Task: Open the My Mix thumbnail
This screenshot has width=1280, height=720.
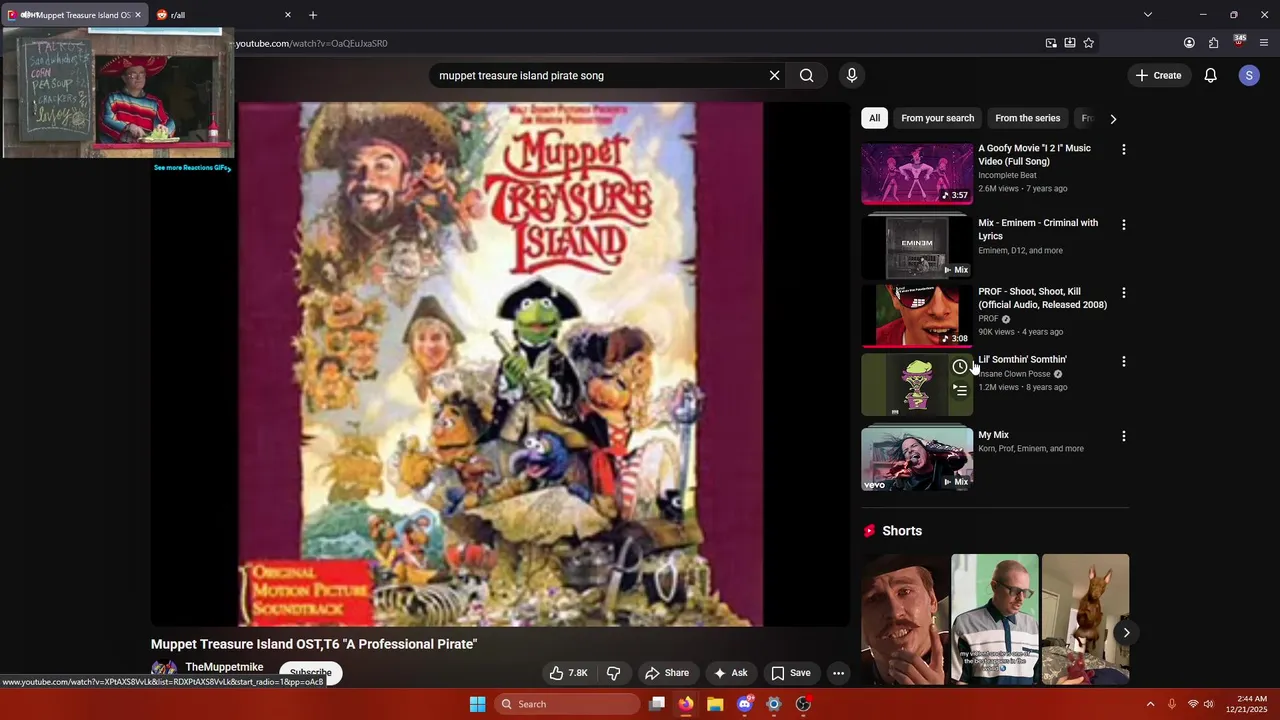Action: (x=917, y=459)
